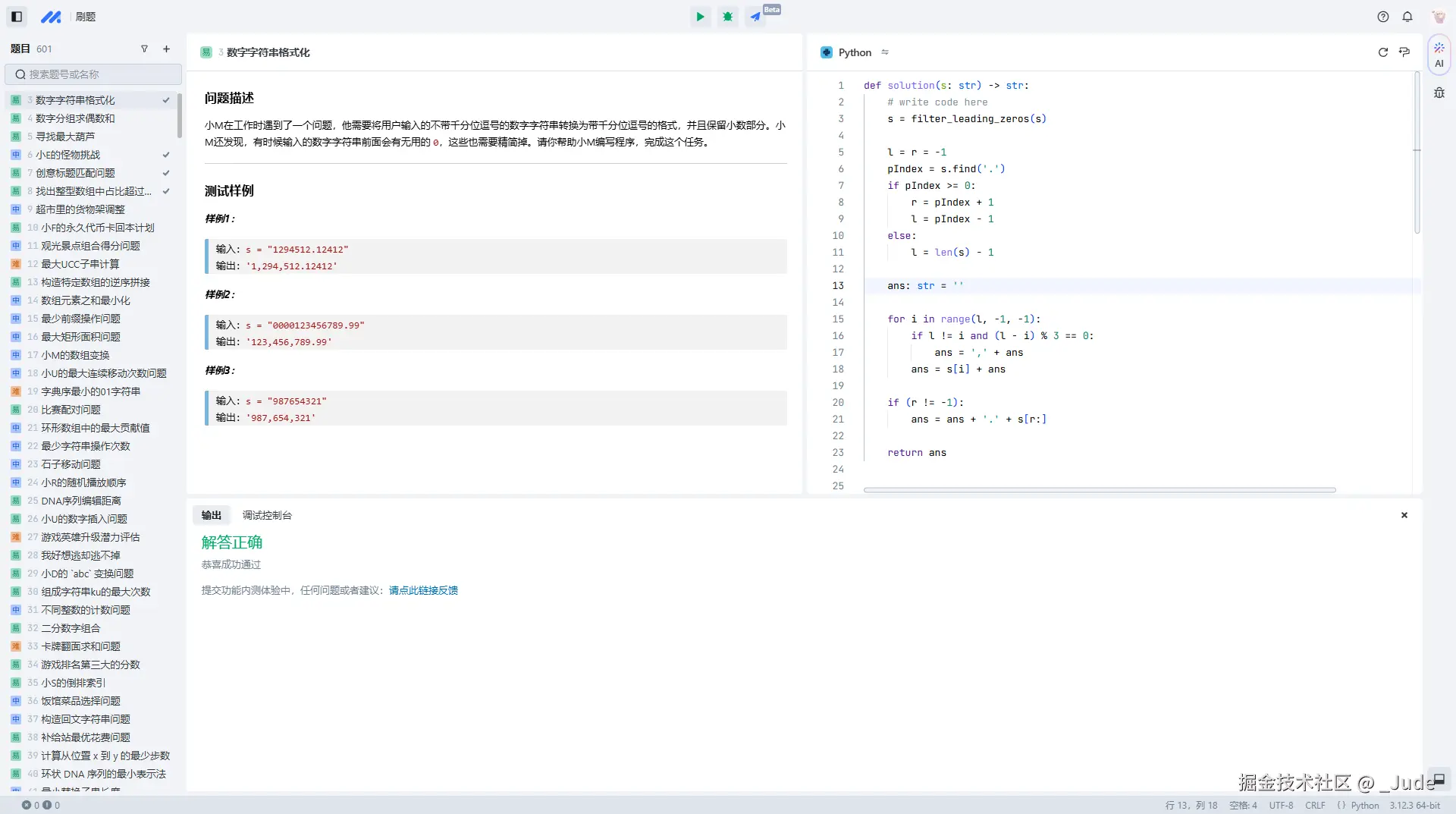
Task: Run the code with the play button
Action: [x=700, y=17]
